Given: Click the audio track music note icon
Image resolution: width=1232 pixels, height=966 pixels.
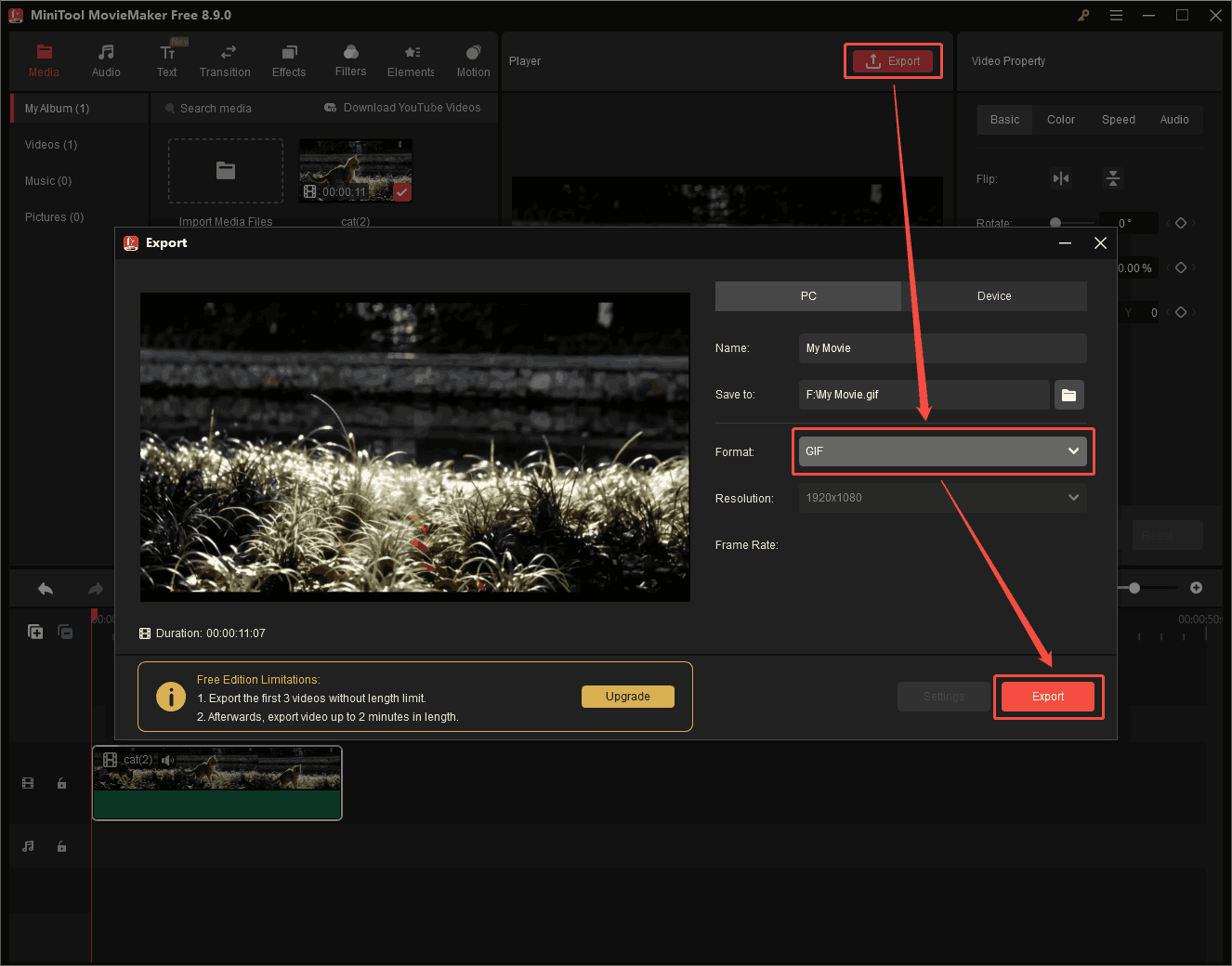Looking at the screenshot, I should pos(28,846).
